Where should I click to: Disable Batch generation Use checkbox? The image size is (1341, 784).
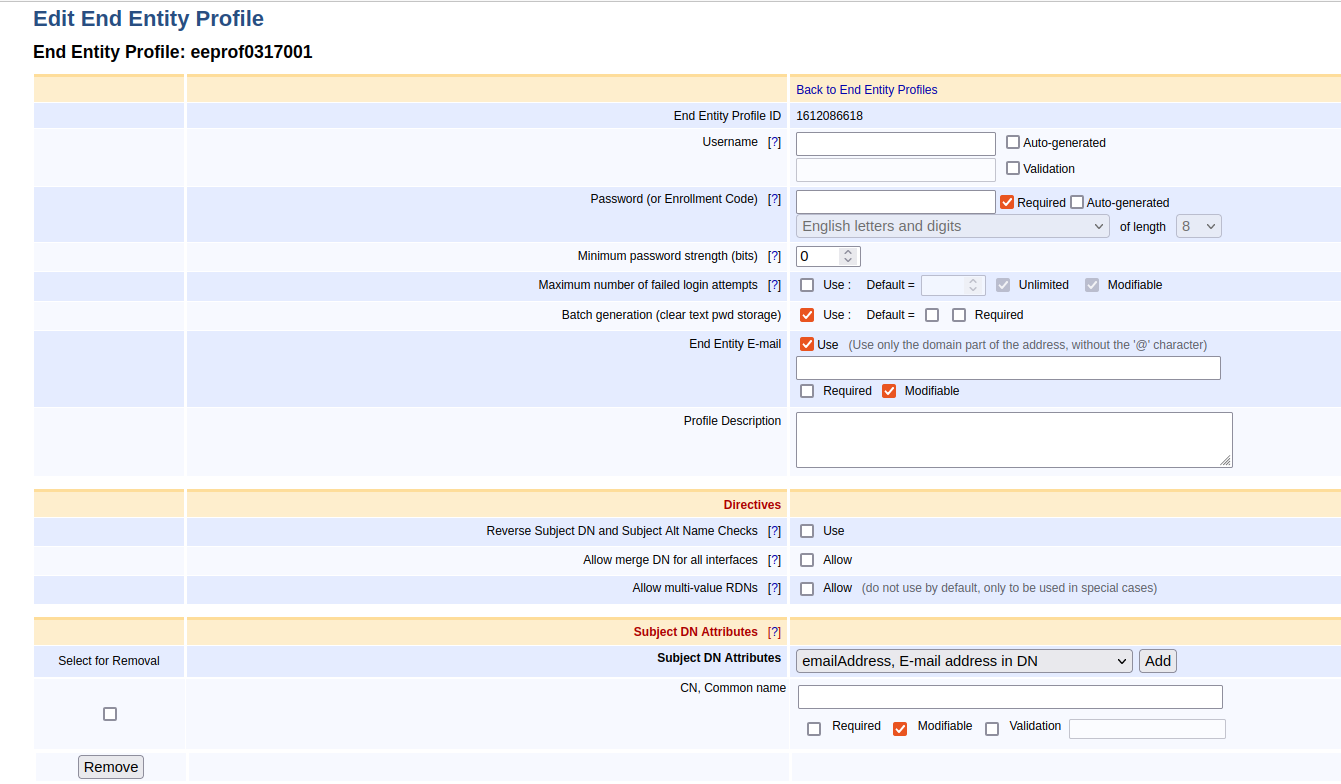[x=807, y=315]
